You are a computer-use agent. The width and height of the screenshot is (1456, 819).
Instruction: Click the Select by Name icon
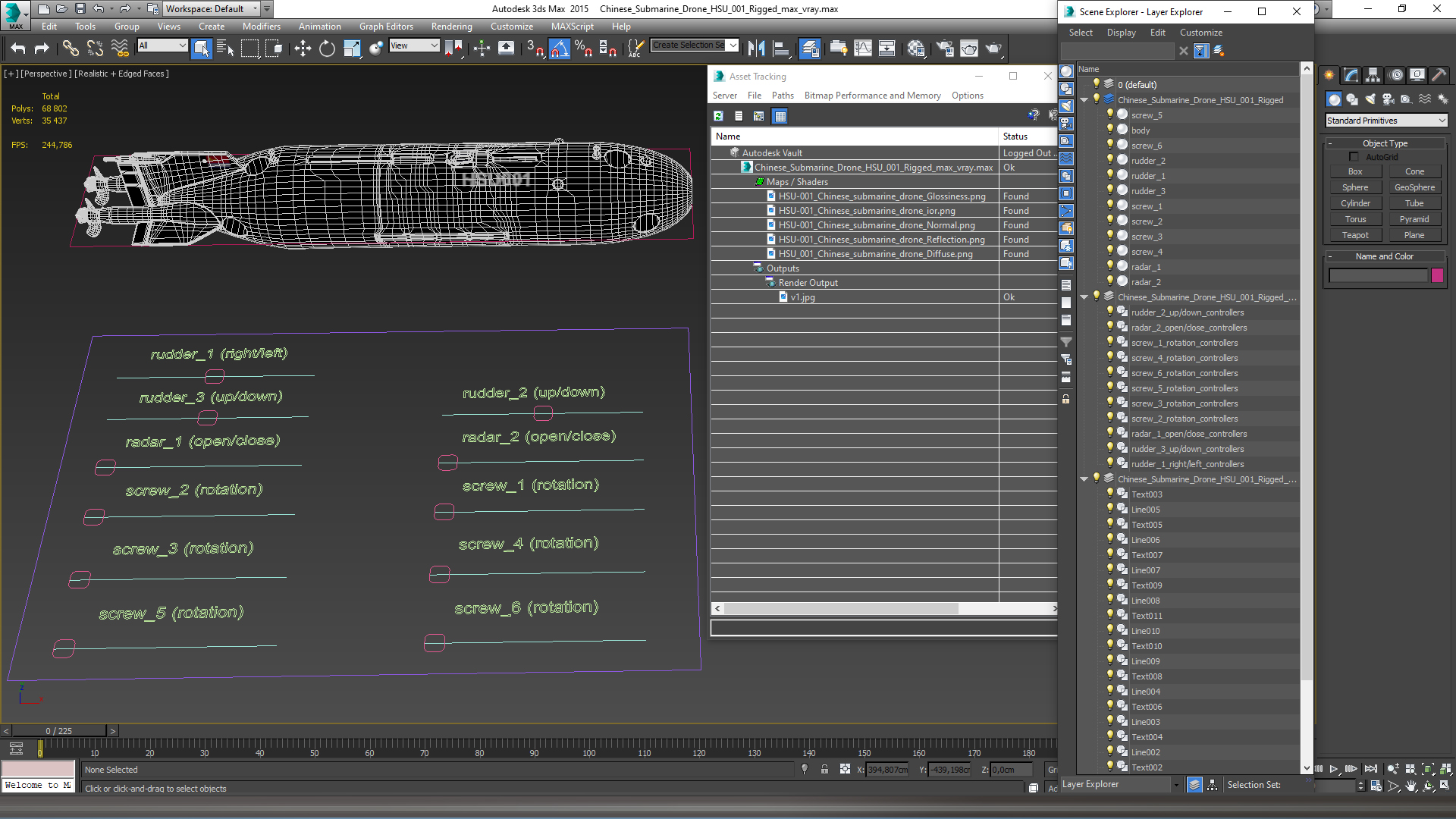click(225, 49)
